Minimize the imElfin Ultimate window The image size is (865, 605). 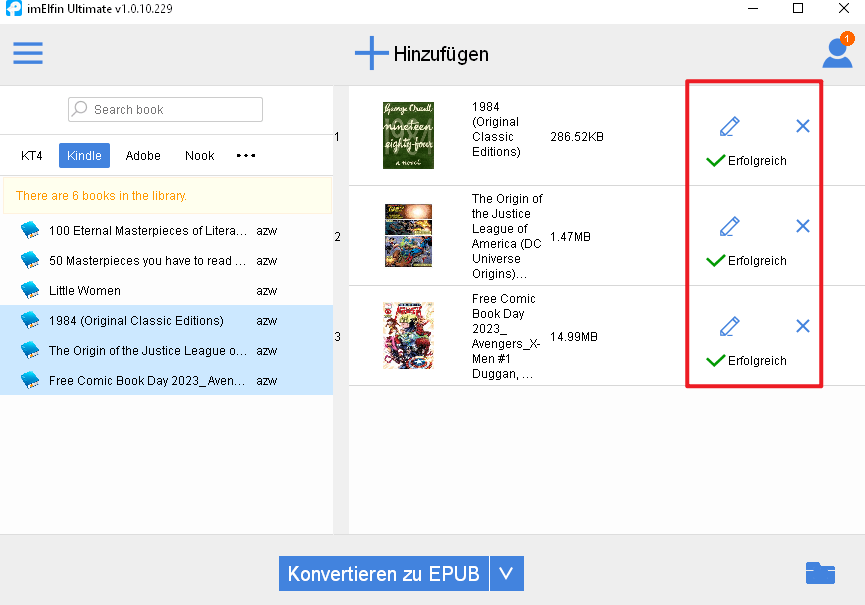[x=752, y=8]
